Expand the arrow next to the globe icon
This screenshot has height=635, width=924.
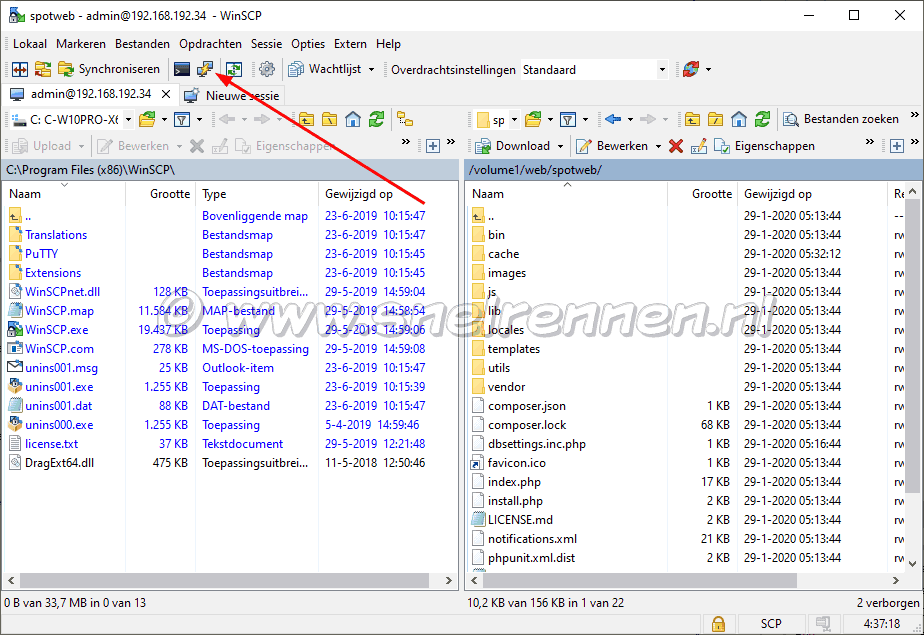pos(709,70)
